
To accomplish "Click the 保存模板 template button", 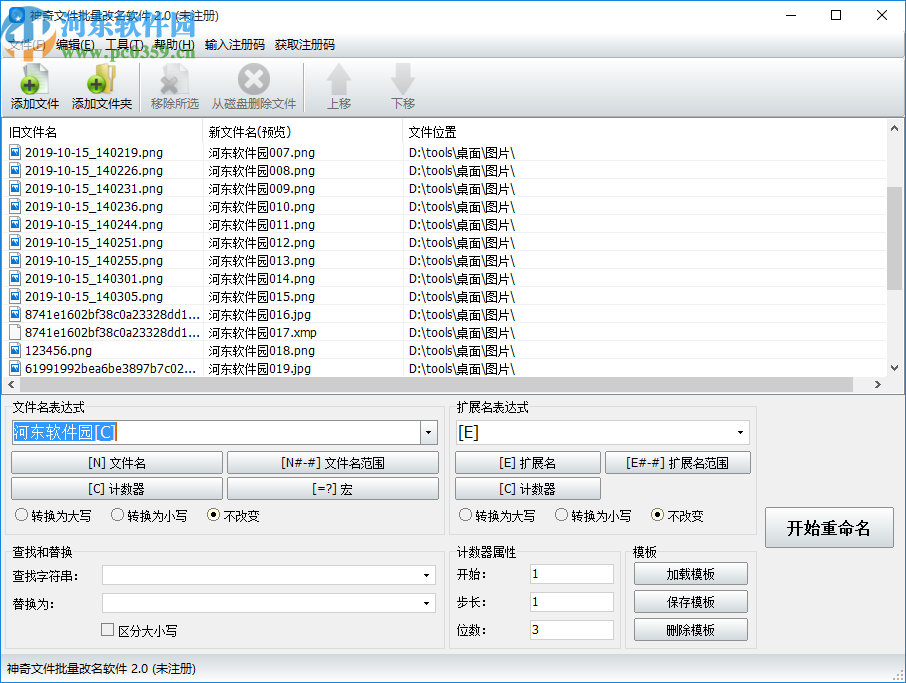I will click(690, 601).
